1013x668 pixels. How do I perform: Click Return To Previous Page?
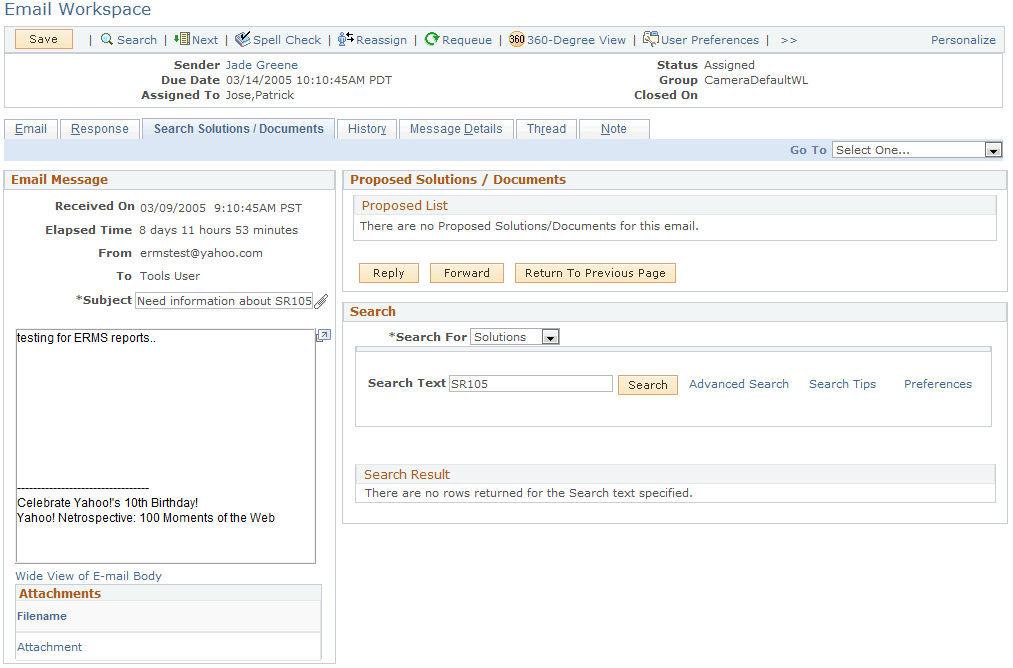coord(595,272)
